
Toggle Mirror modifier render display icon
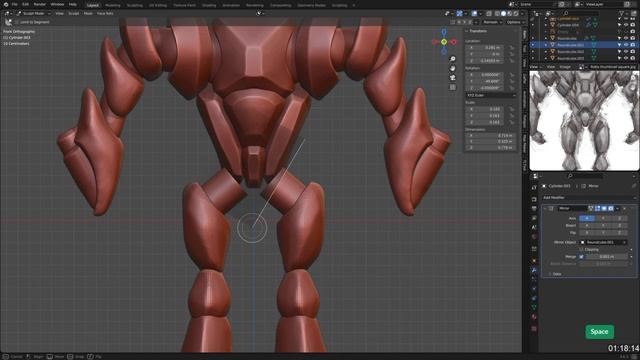point(611,209)
